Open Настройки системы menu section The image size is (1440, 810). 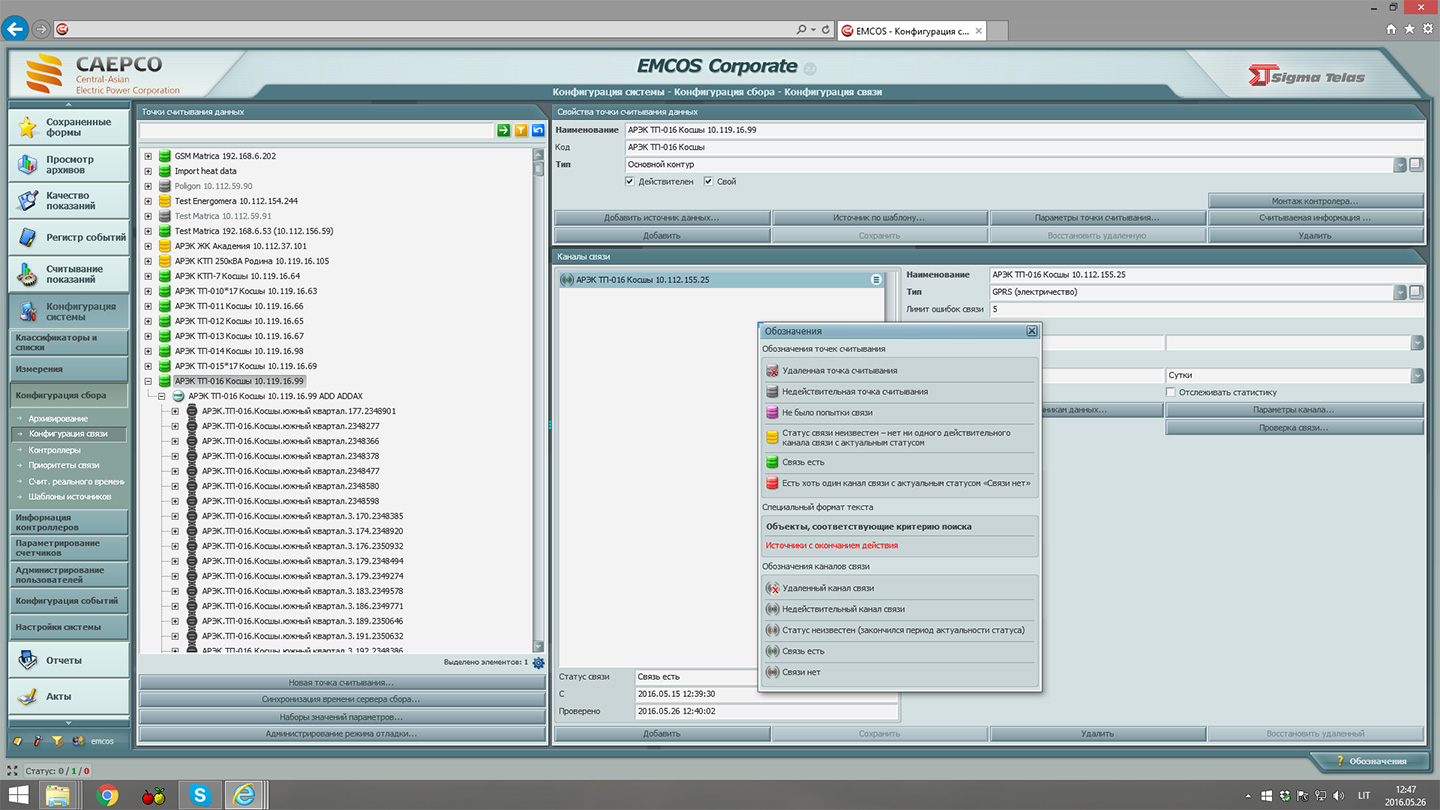69,627
